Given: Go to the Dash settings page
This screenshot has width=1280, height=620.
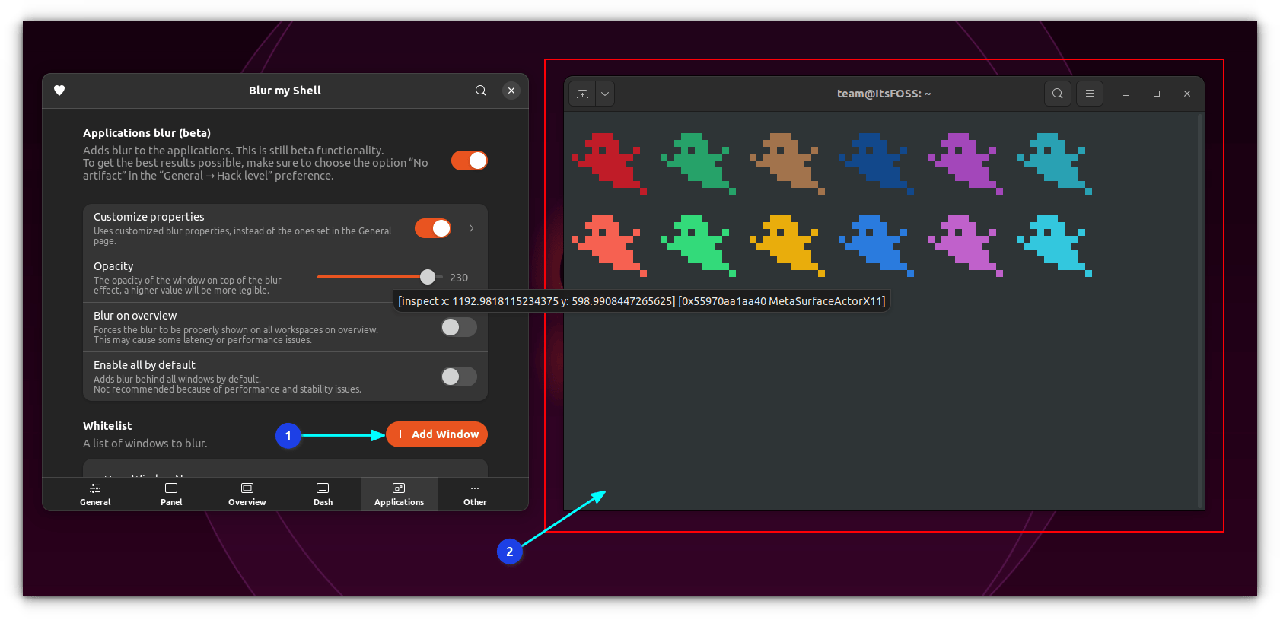Looking at the screenshot, I should (323, 494).
